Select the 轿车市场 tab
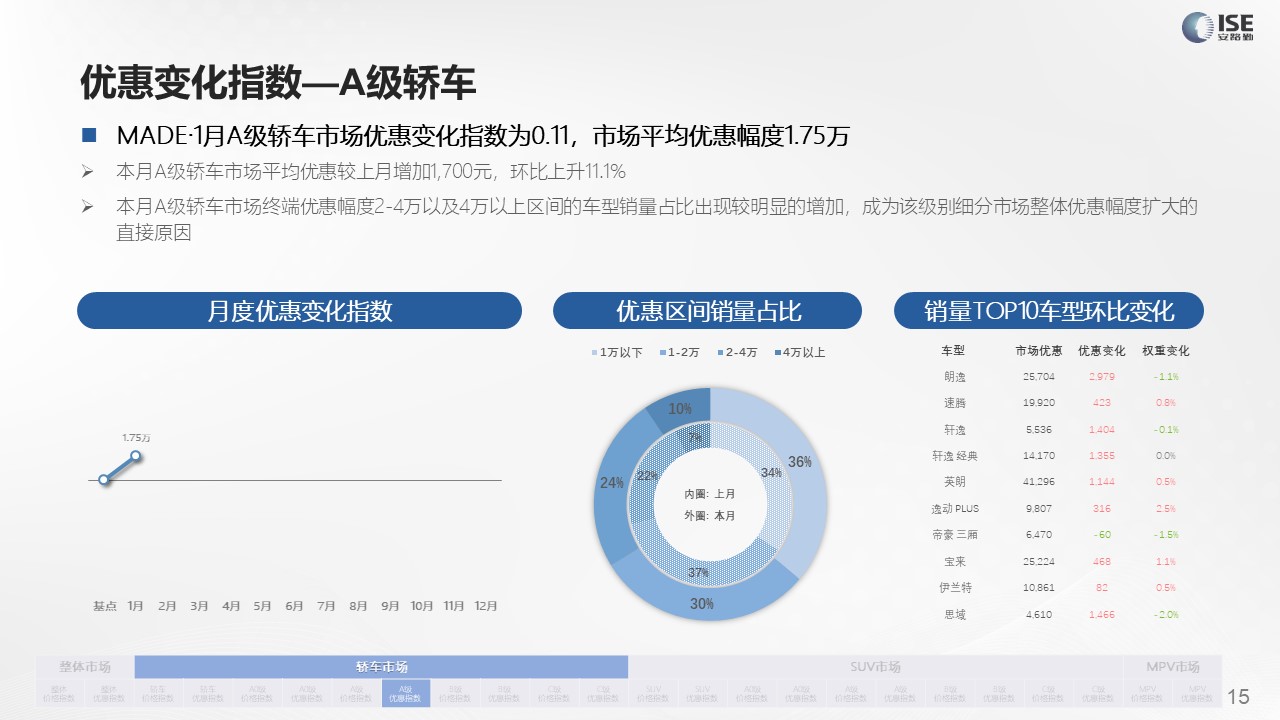 click(x=381, y=667)
